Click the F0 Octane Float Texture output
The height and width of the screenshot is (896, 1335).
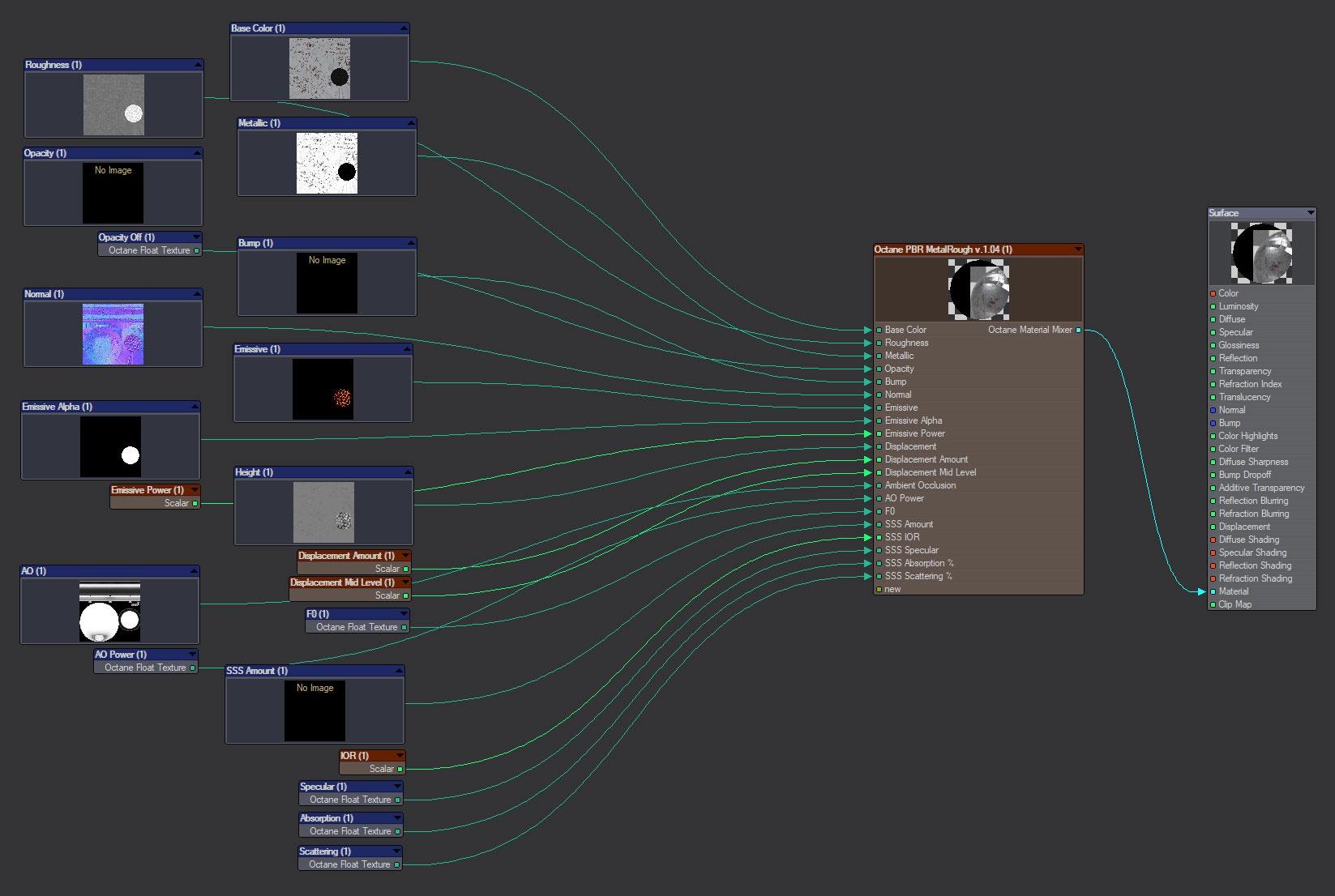(404, 628)
